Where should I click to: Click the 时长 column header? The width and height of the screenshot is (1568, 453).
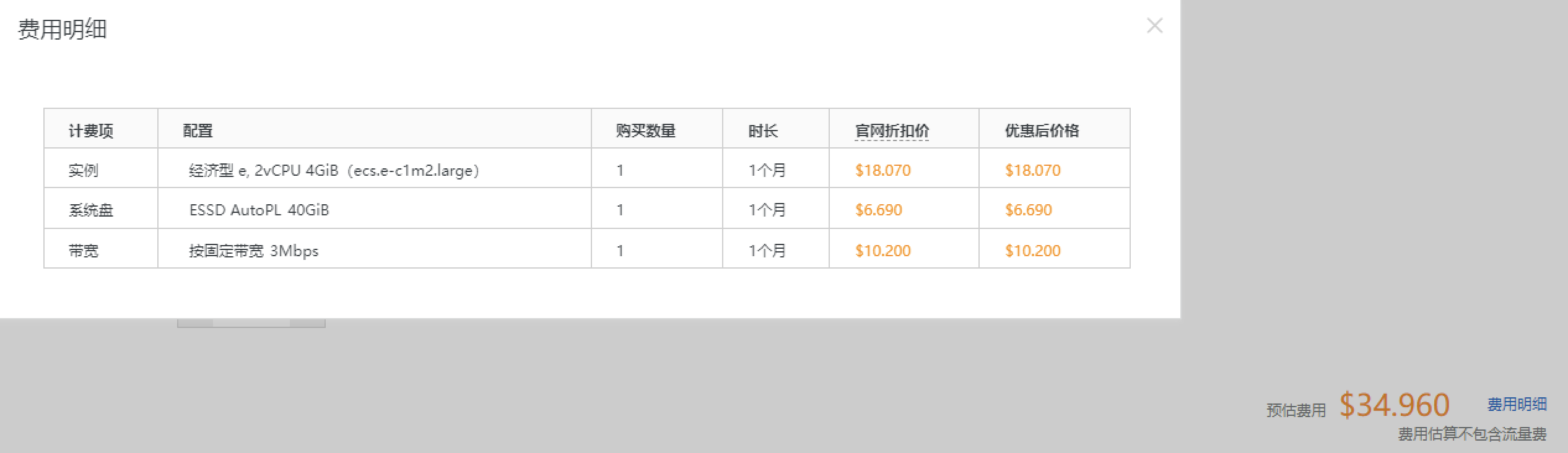762,131
